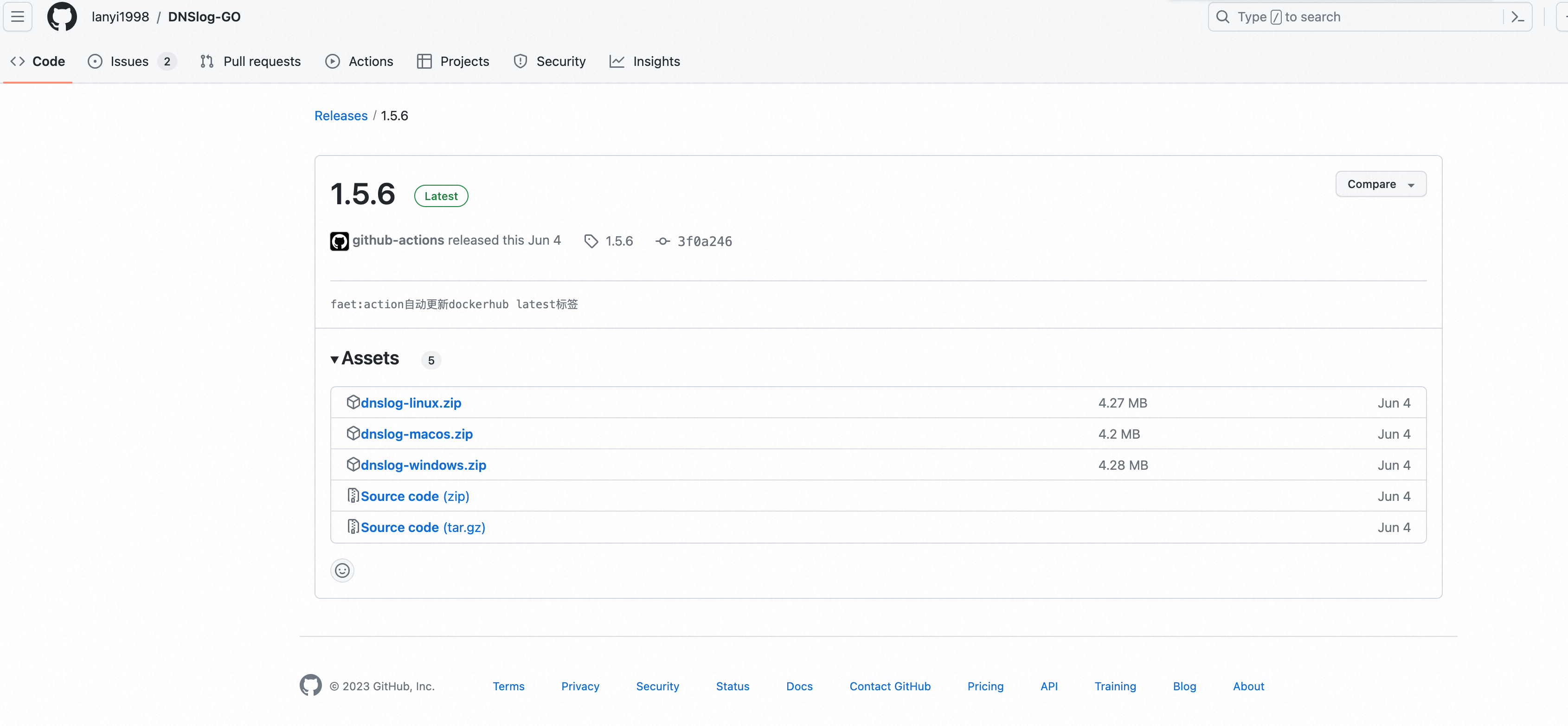
Task: Open the Projects tab
Action: [x=453, y=61]
